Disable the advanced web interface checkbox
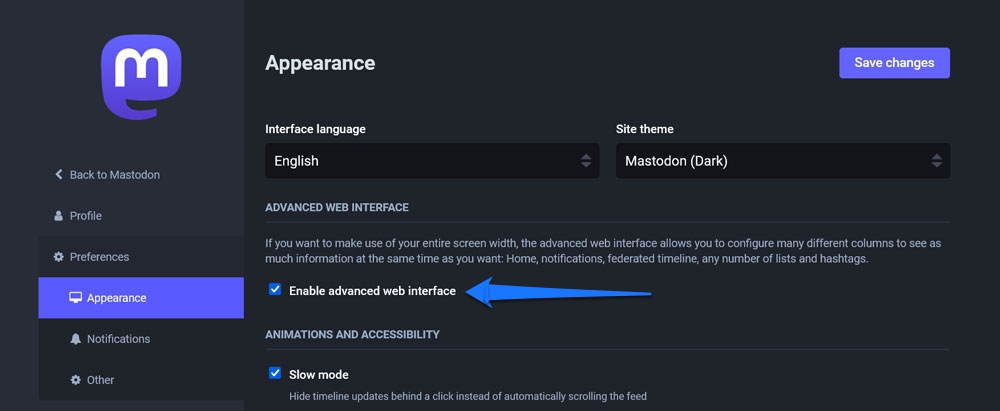The width and height of the screenshot is (1000, 411). pyautogui.click(x=275, y=290)
